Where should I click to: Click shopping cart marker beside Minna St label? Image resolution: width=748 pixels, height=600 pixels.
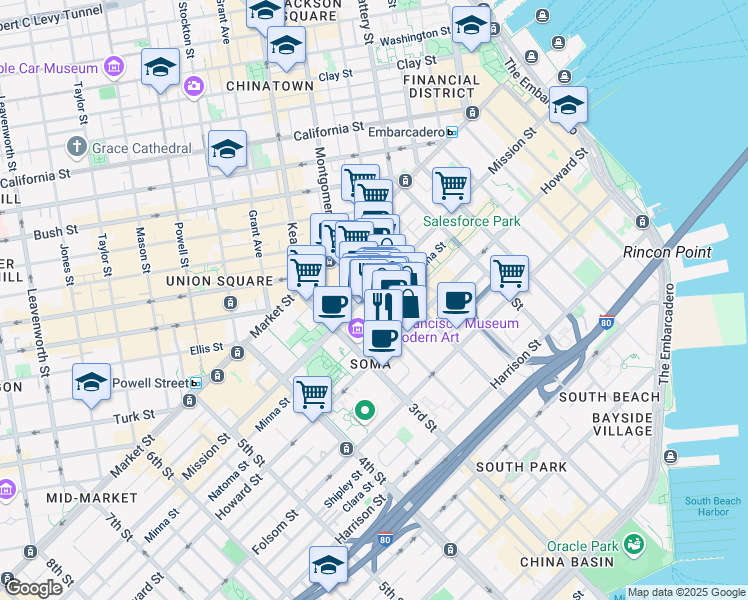[x=312, y=398]
